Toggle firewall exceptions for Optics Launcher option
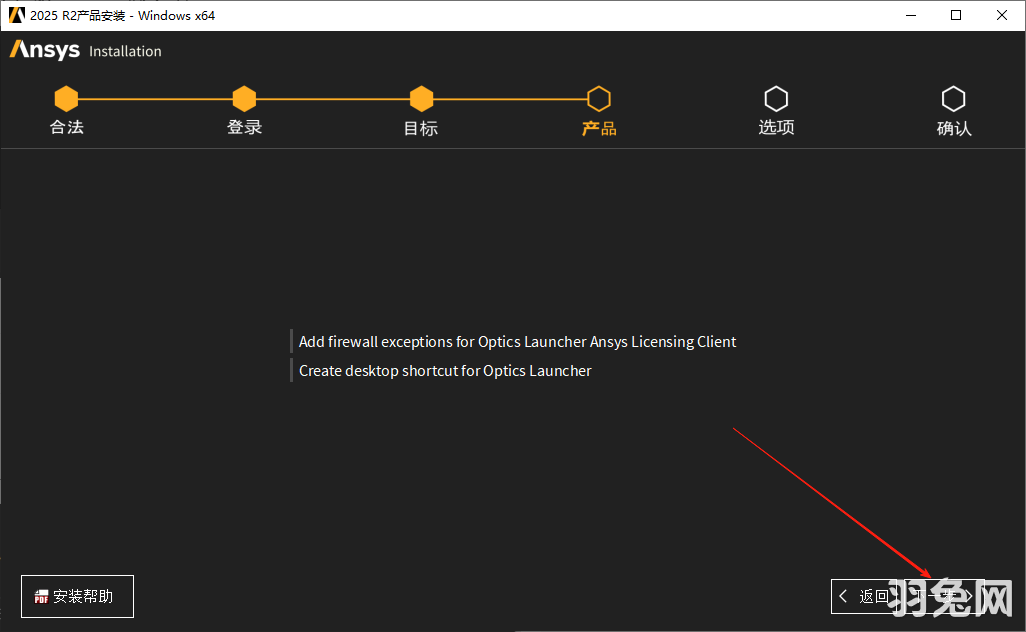 pyautogui.click(x=517, y=342)
